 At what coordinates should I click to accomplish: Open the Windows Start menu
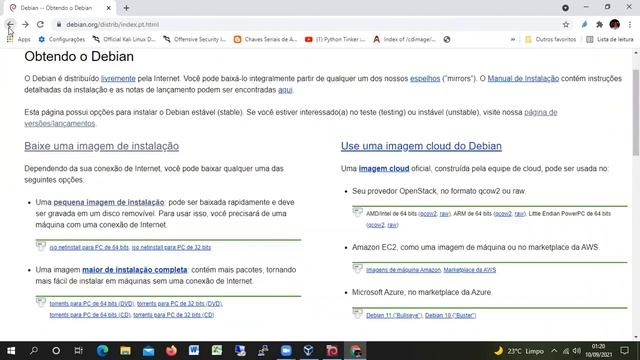point(11,351)
